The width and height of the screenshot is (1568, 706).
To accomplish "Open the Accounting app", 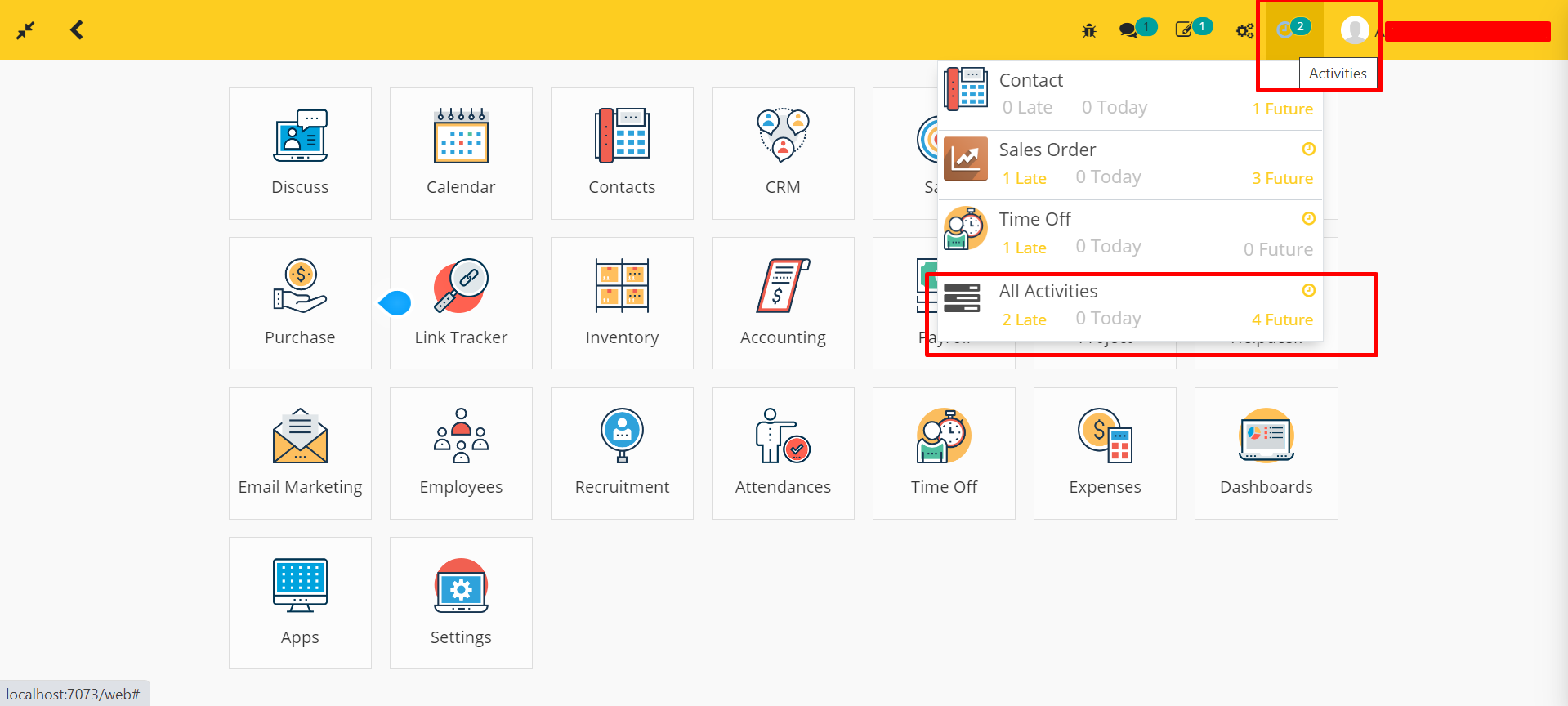I will point(783,303).
